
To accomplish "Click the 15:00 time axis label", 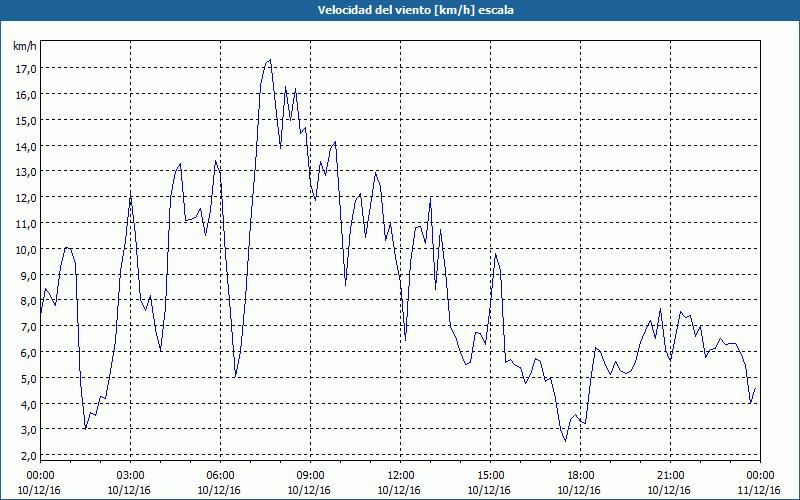I will (x=490, y=476).
